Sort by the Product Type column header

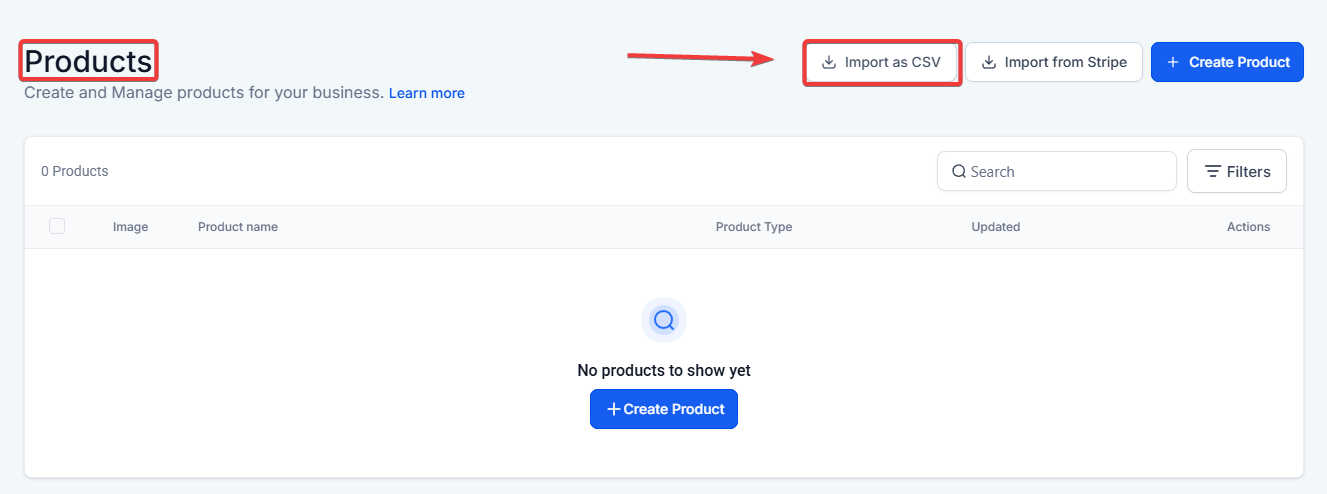click(x=754, y=227)
